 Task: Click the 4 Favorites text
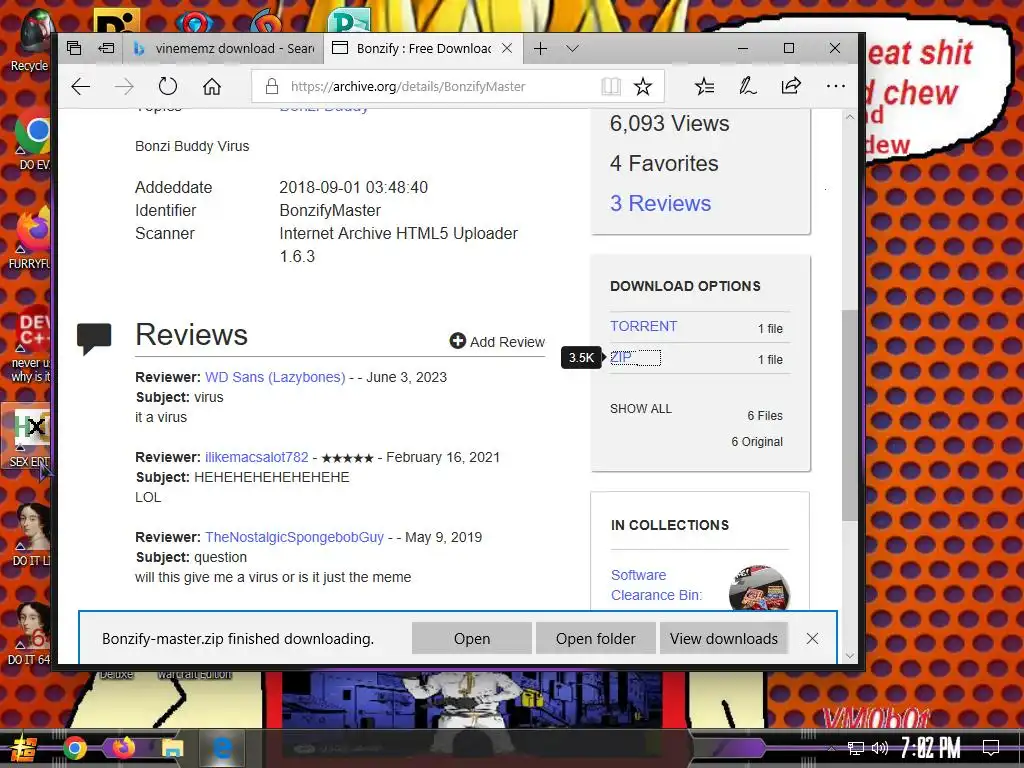[x=664, y=163]
